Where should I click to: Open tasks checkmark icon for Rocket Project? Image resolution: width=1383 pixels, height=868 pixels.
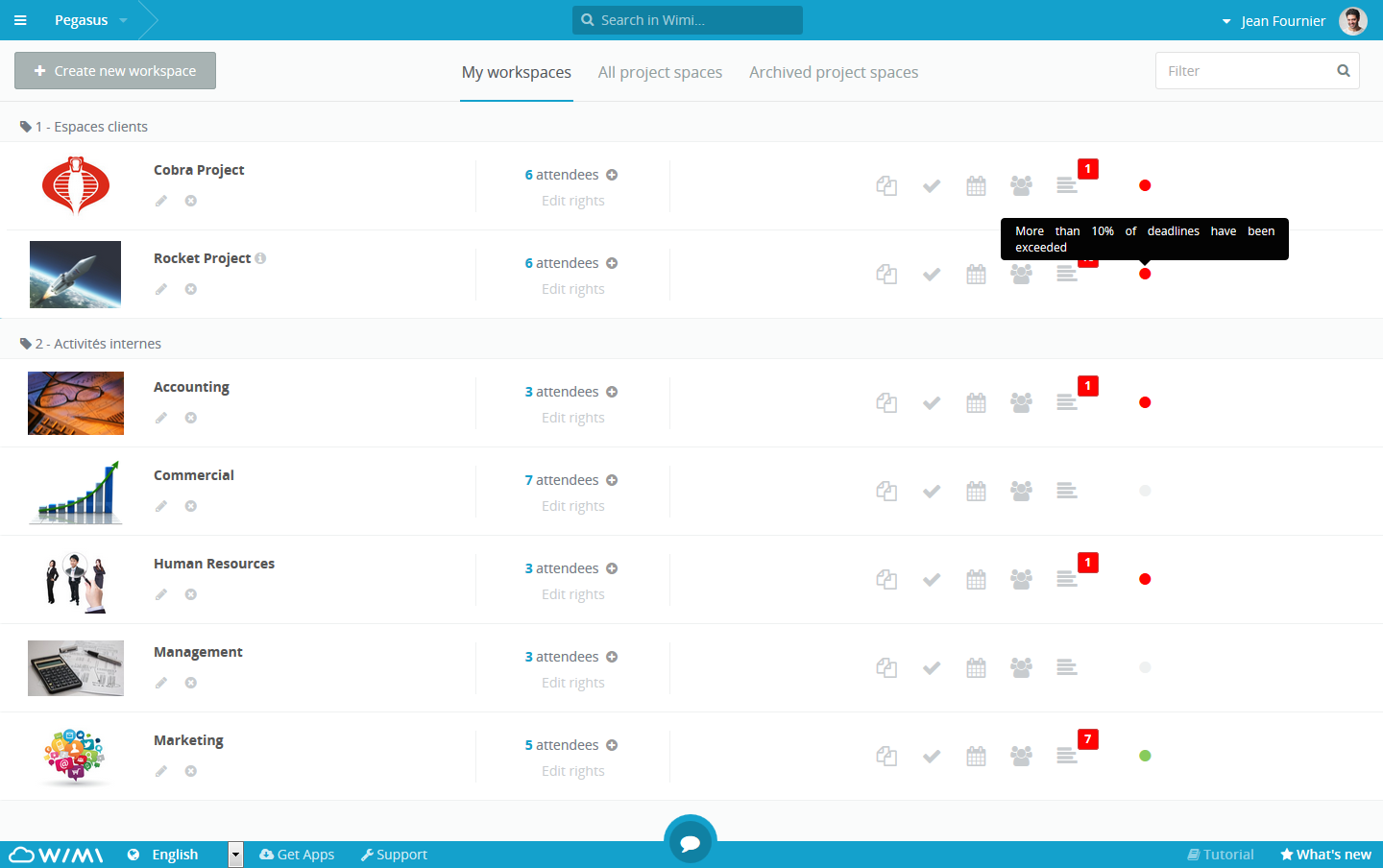(x=932, y=275)
